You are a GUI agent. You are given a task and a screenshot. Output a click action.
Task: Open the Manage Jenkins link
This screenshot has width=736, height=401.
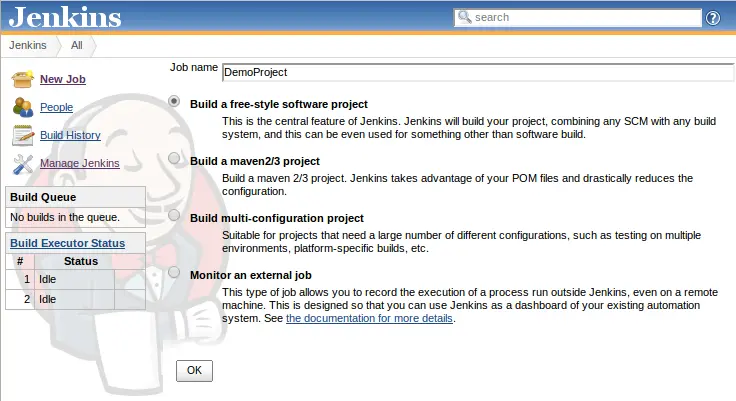pos(79,163)
